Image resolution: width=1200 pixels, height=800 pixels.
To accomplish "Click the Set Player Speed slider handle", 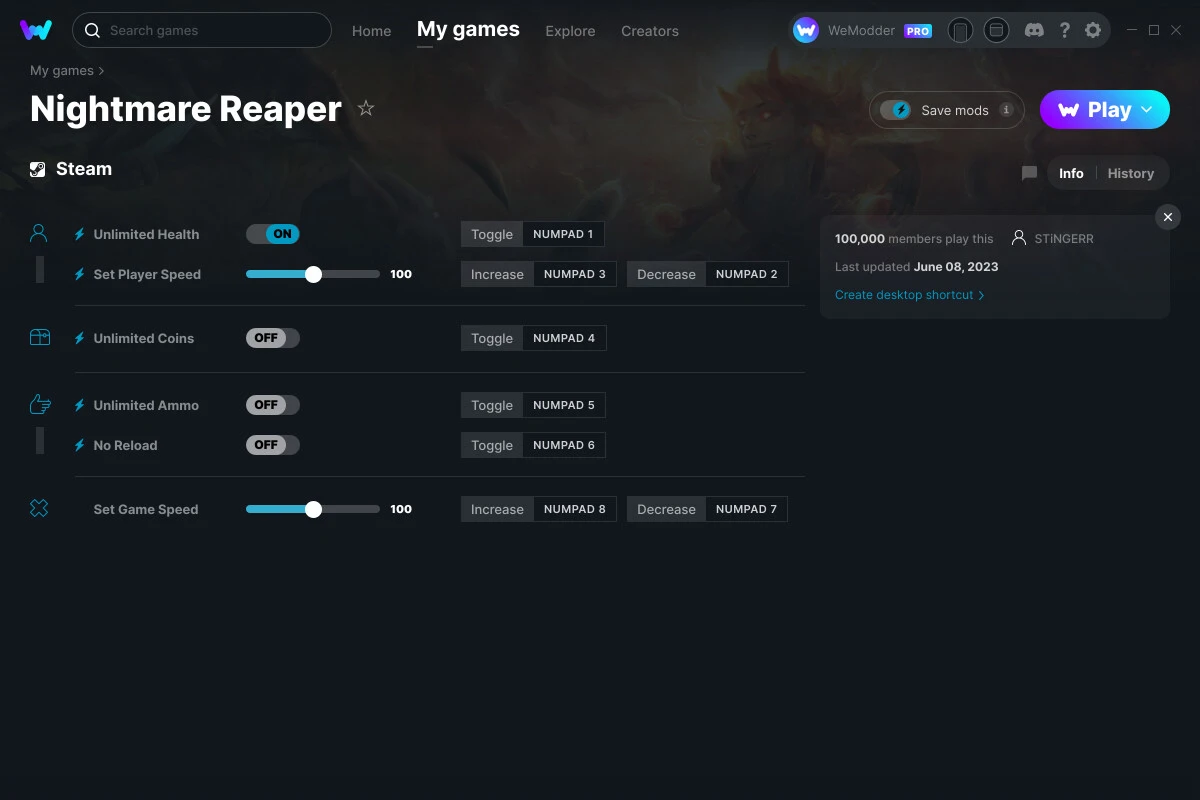I will click(313, 274).
